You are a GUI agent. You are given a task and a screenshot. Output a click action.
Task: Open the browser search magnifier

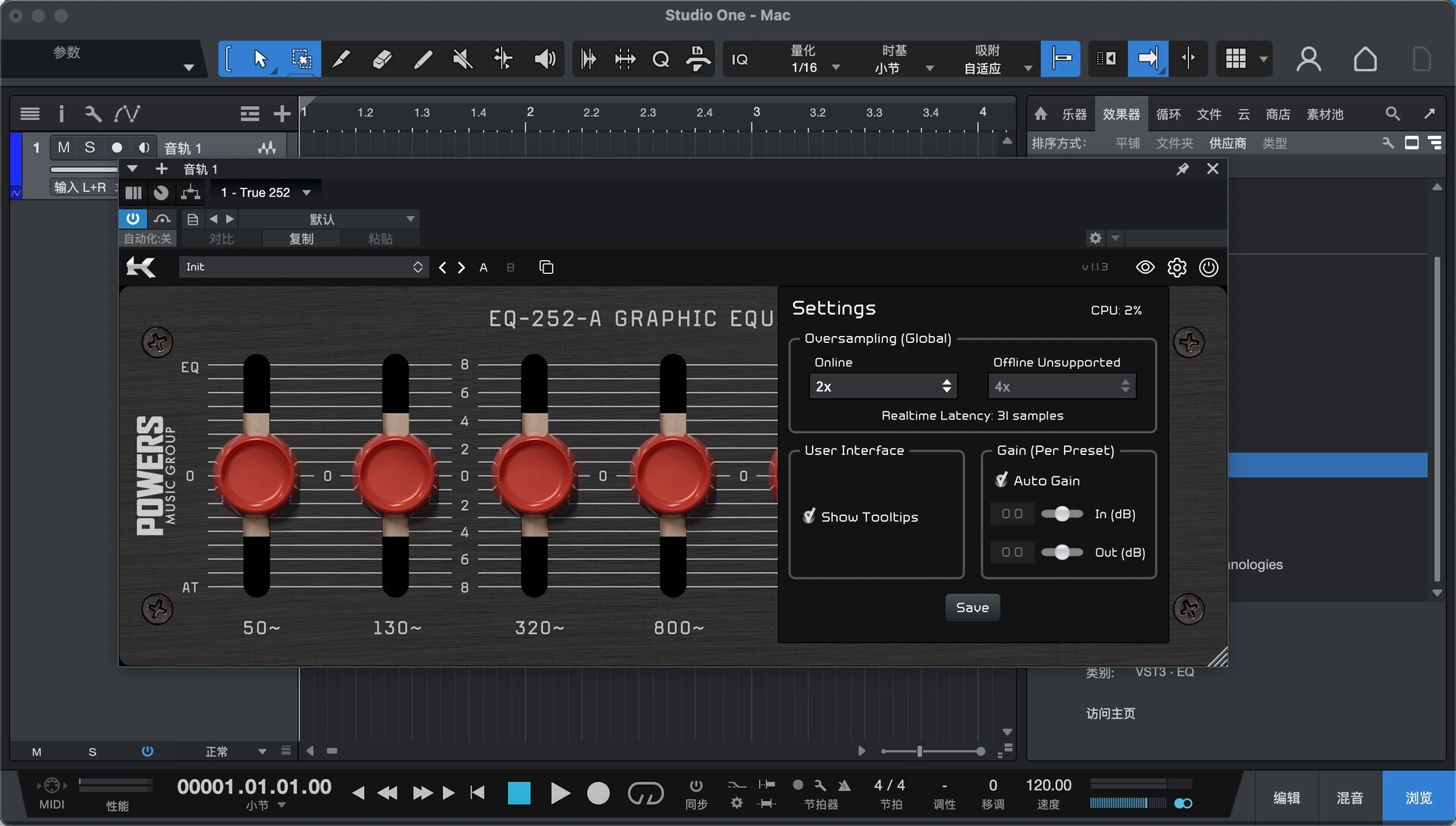(1392, 114)
